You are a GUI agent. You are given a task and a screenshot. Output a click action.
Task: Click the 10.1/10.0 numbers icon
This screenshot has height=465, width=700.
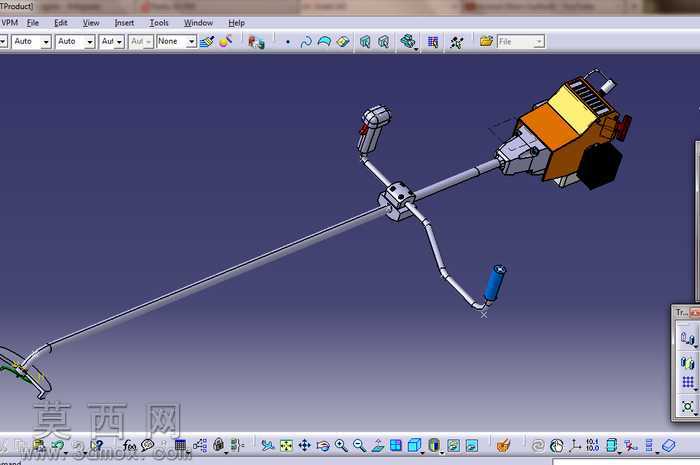point(592,445)
